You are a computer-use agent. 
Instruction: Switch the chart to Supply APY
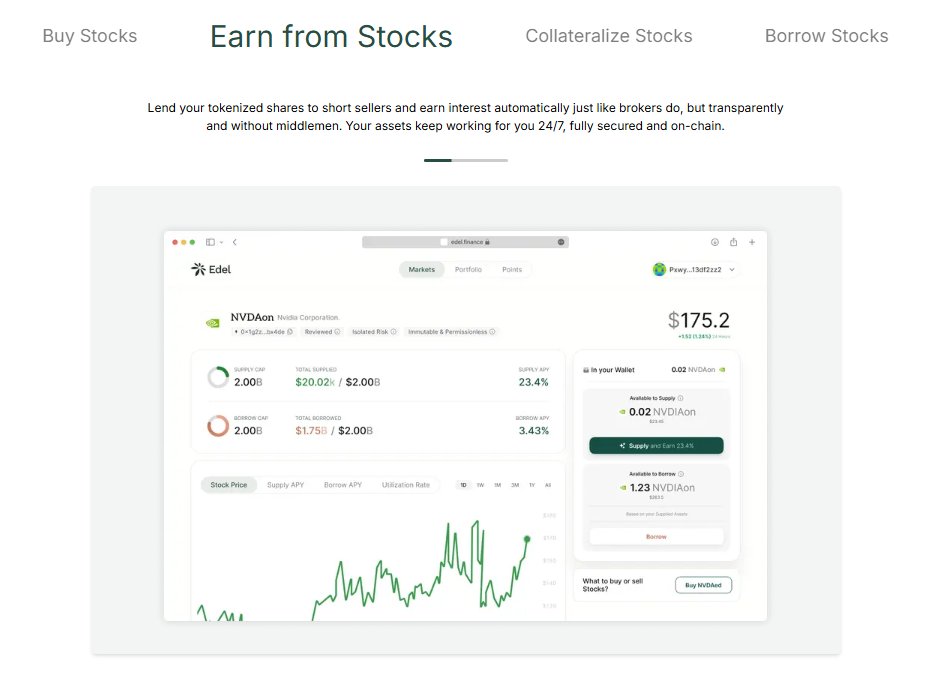click(286, 485)
